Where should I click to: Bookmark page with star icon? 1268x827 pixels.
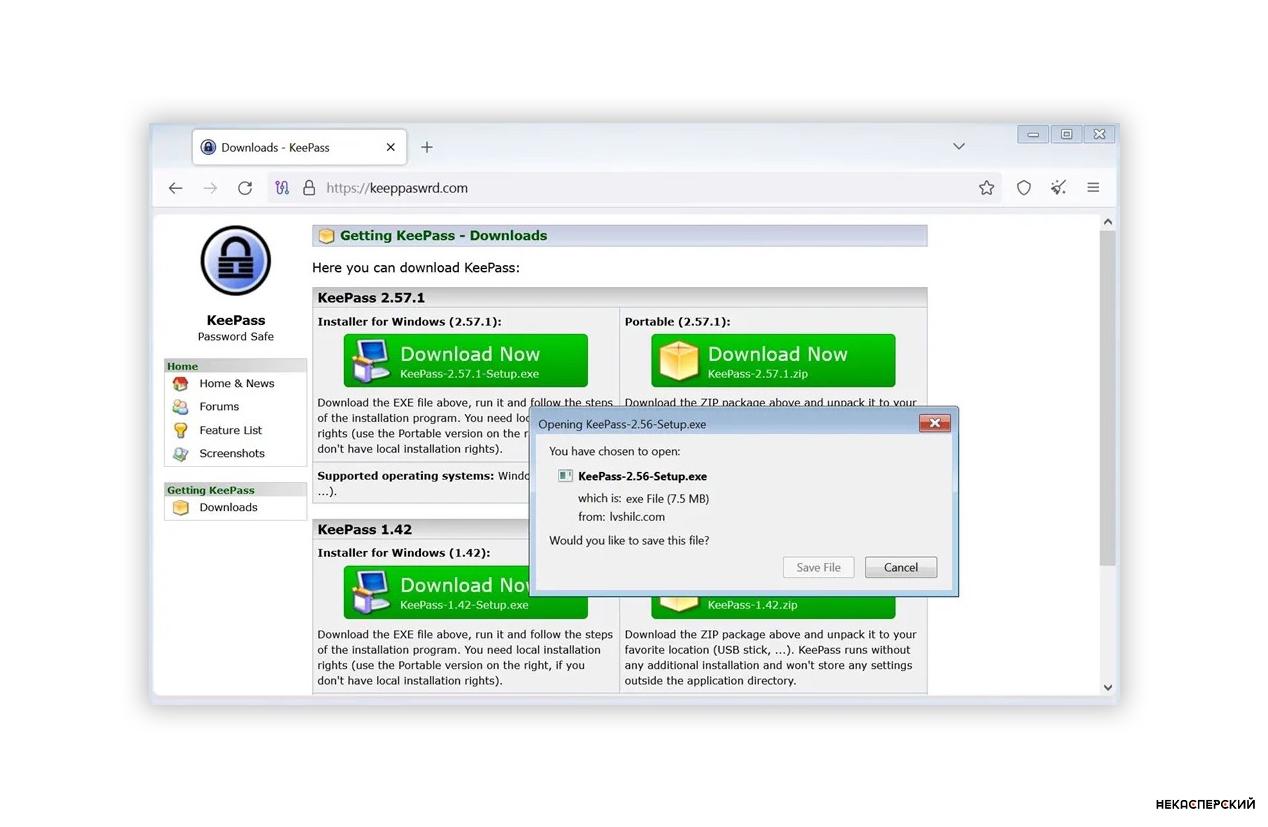point(987,188)
